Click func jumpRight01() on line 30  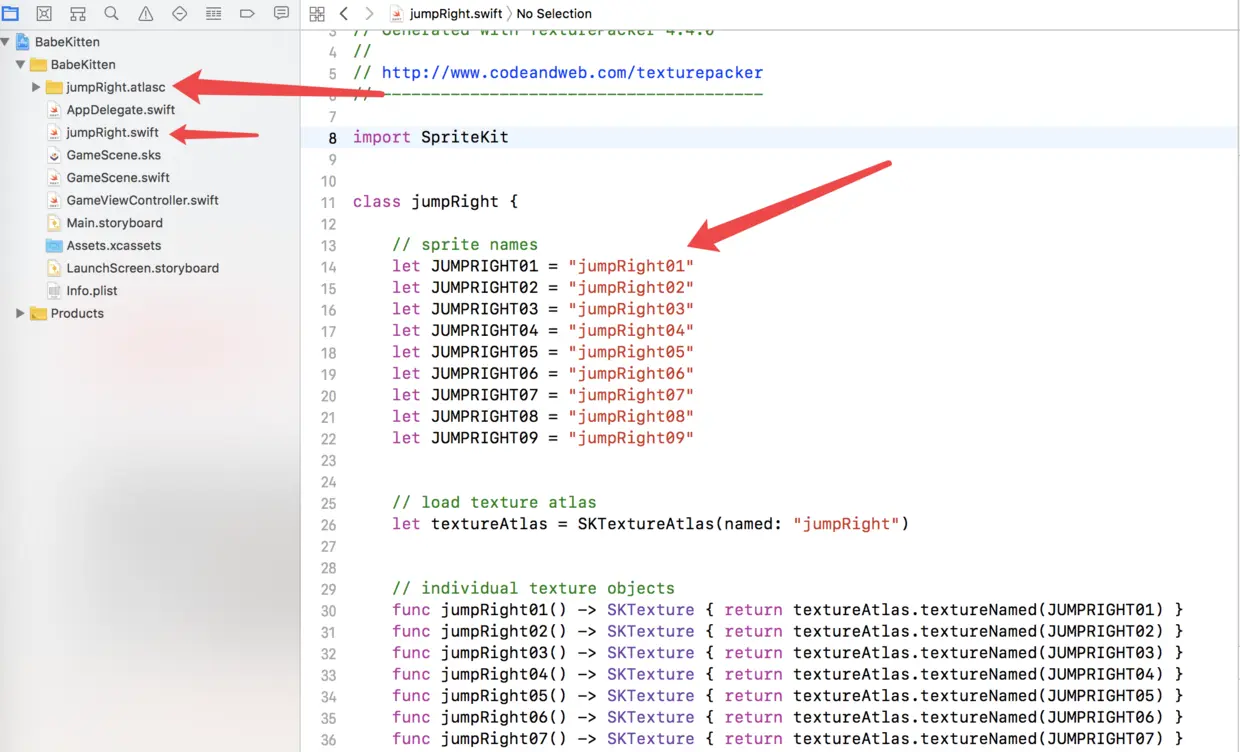click(x=479, y=610)
